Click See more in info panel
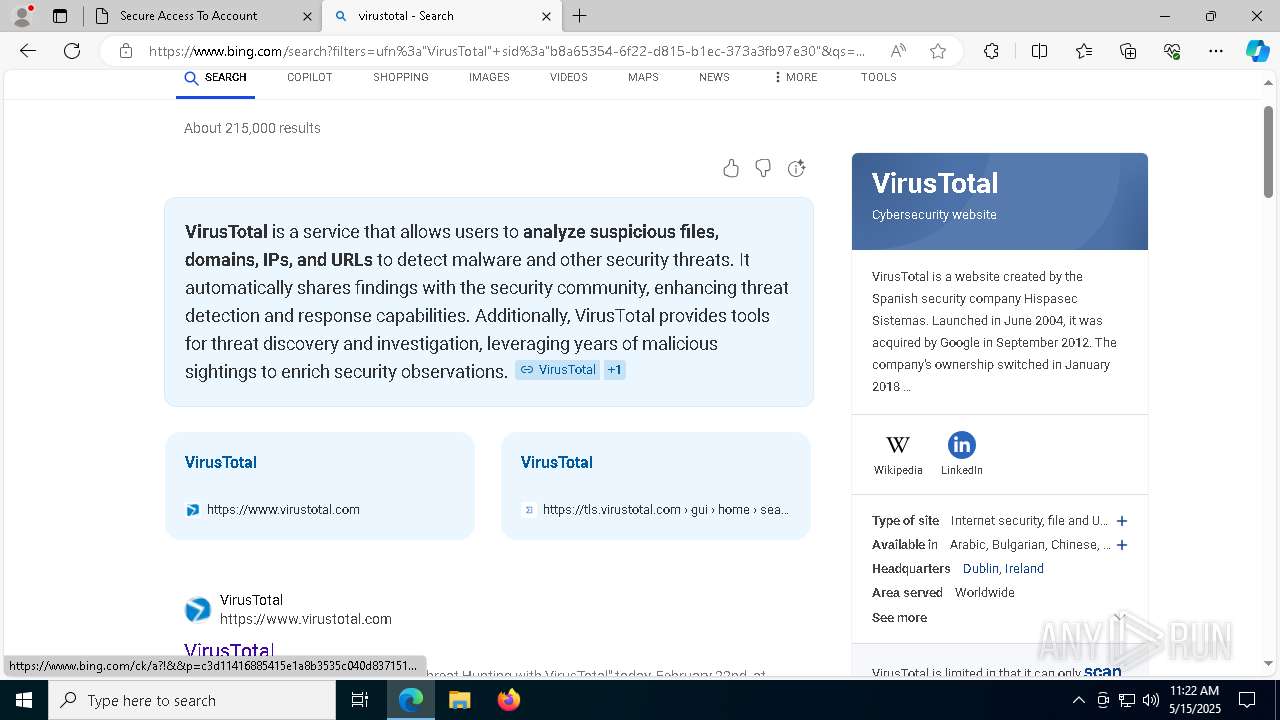This screenshot has width=1280, height=720. coord(899,617)
